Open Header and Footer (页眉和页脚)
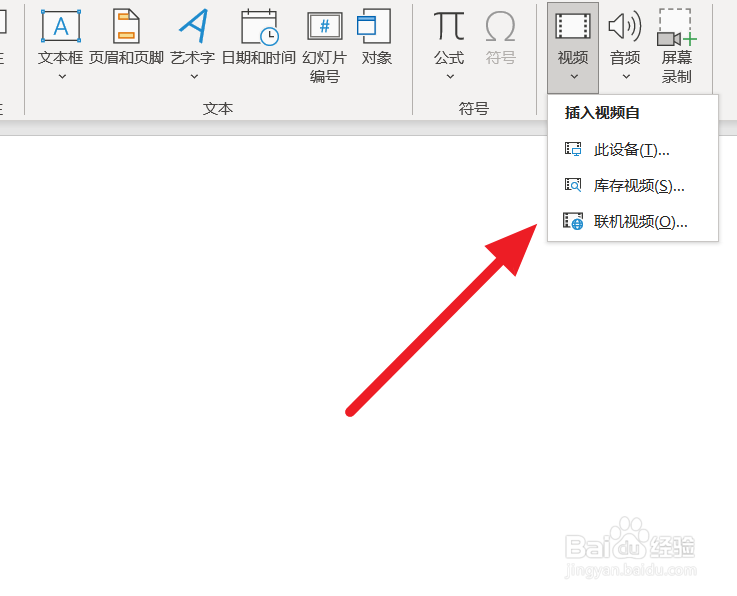 (126, 37)
